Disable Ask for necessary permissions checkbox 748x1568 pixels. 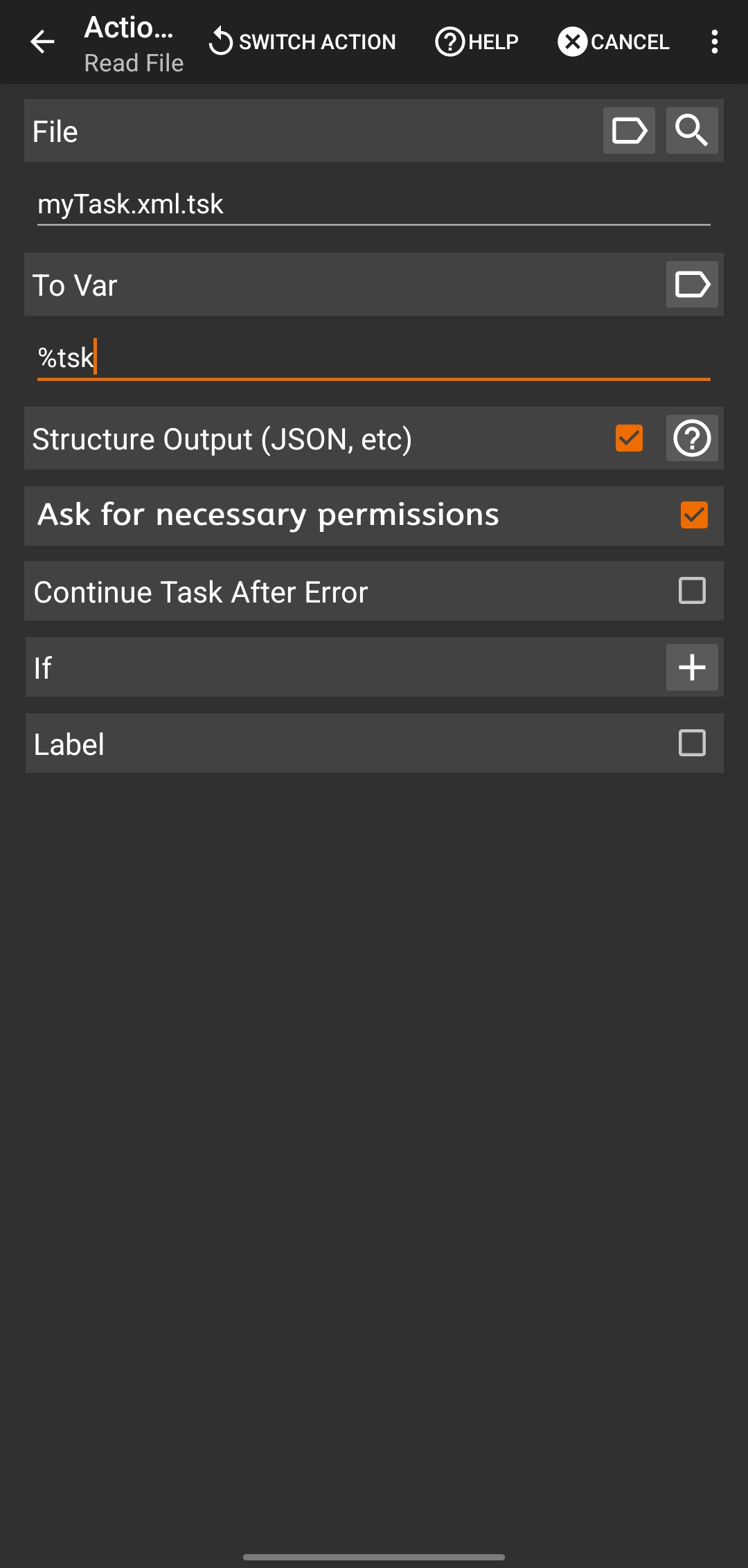tap(694, 515)
